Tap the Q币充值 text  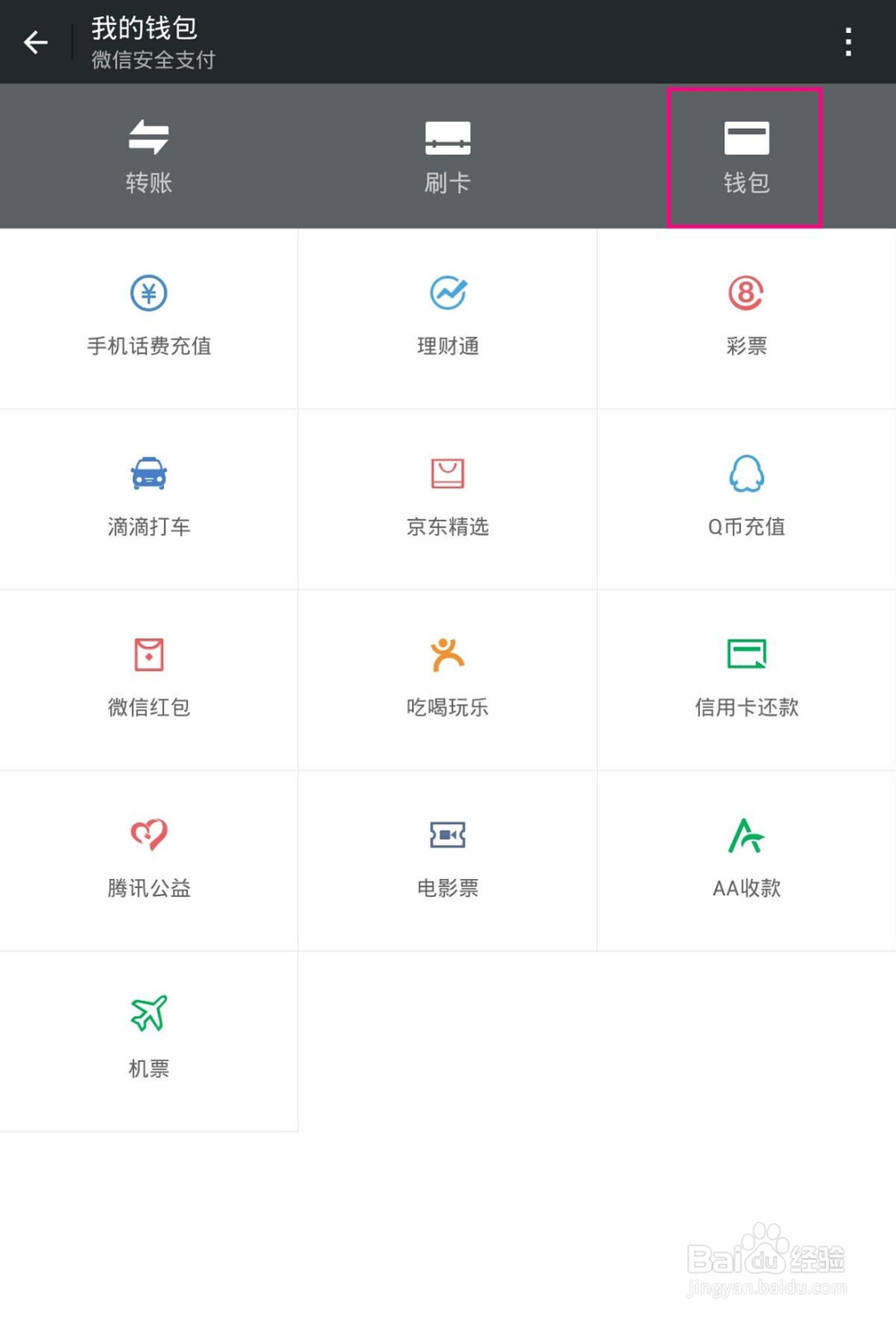click(746, 527)
